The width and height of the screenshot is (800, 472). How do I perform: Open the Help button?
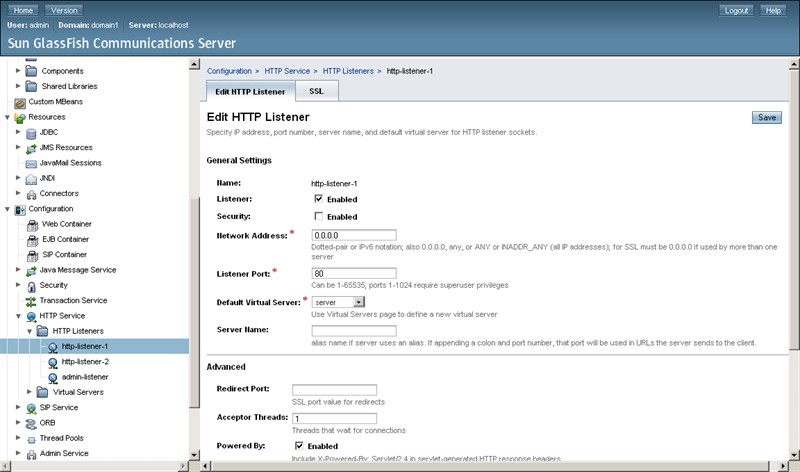click(773, 10)
